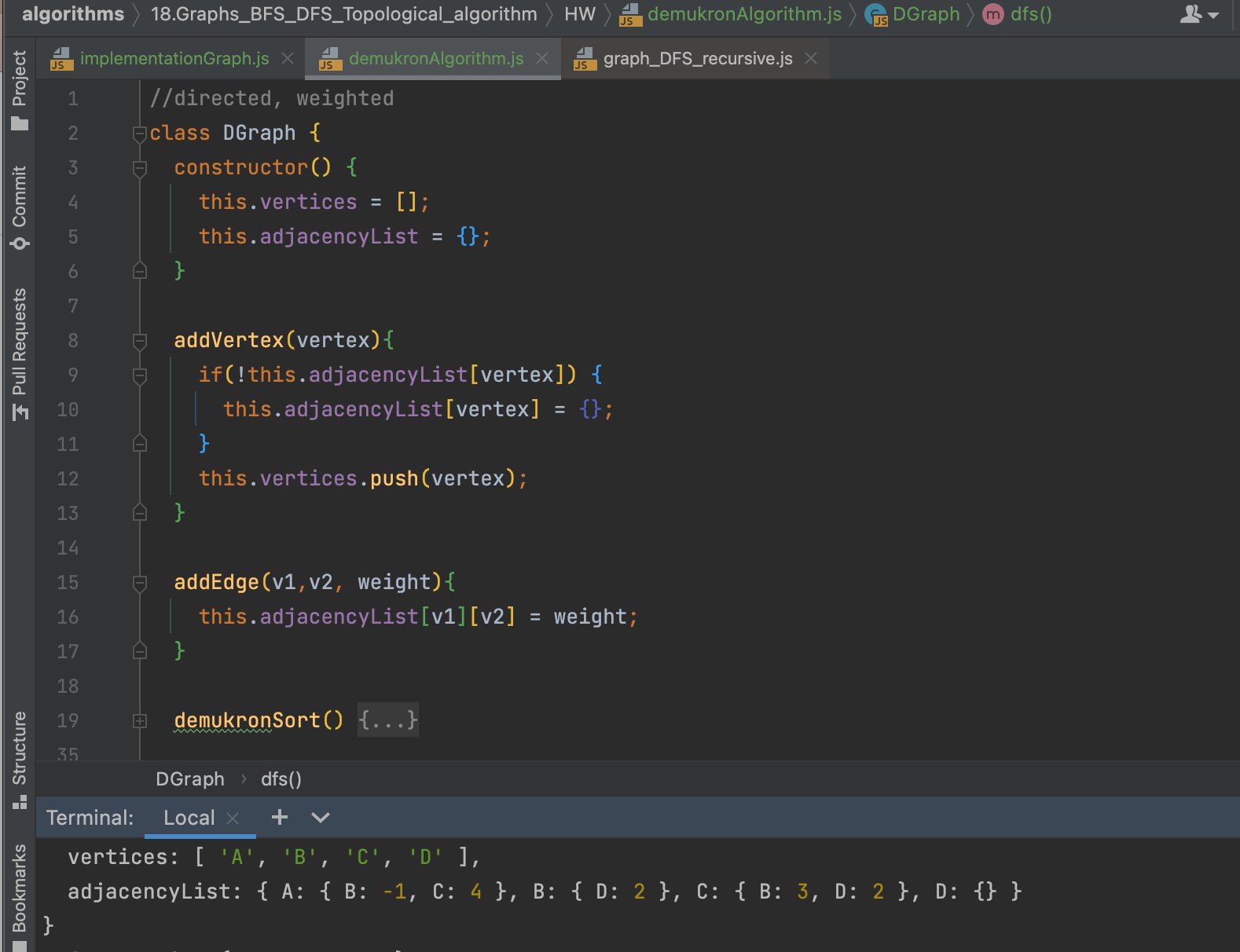Select the Local terminal tab
Screen dimensions: 1240x952
(x=189, y=818)
